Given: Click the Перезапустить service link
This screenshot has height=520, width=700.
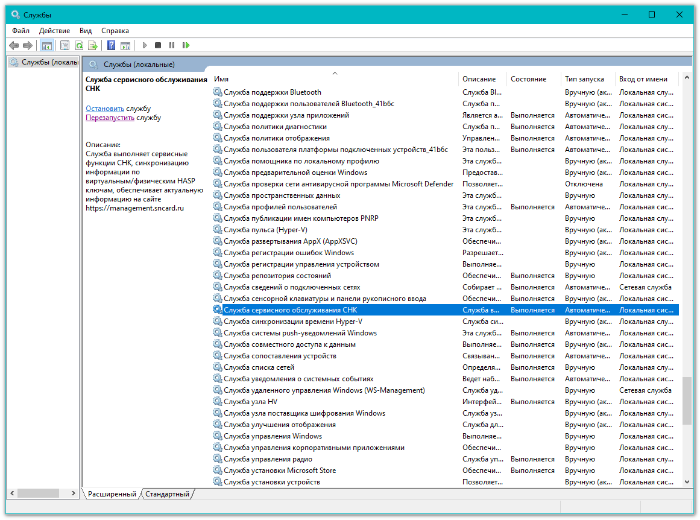Looking at the screenshot, I should [x=109, y=117].
